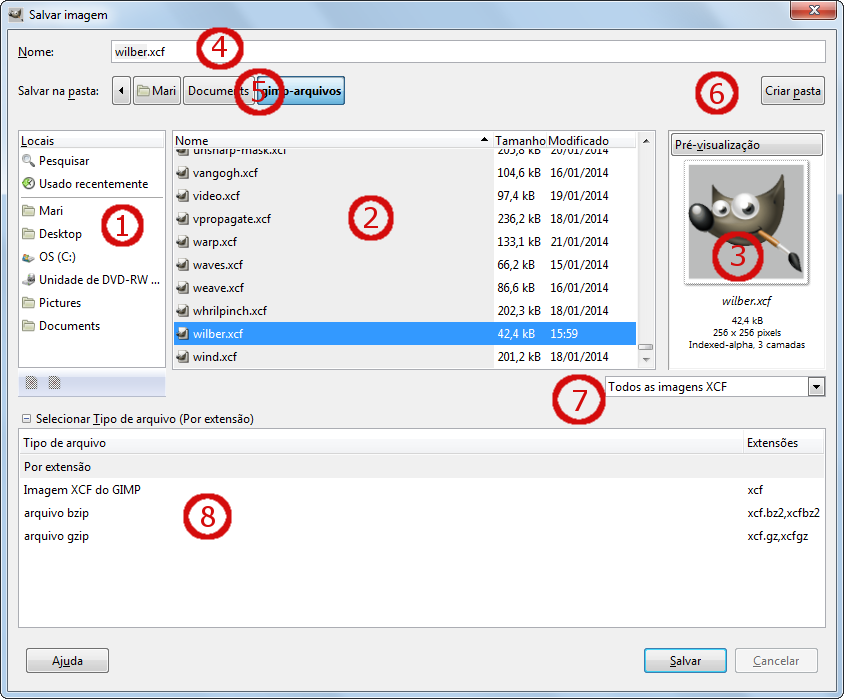Viewport: 844px width, 699px height.
Task: Collapse the Selecionar Tipo de arquivo expander
Action: [26, 418]
